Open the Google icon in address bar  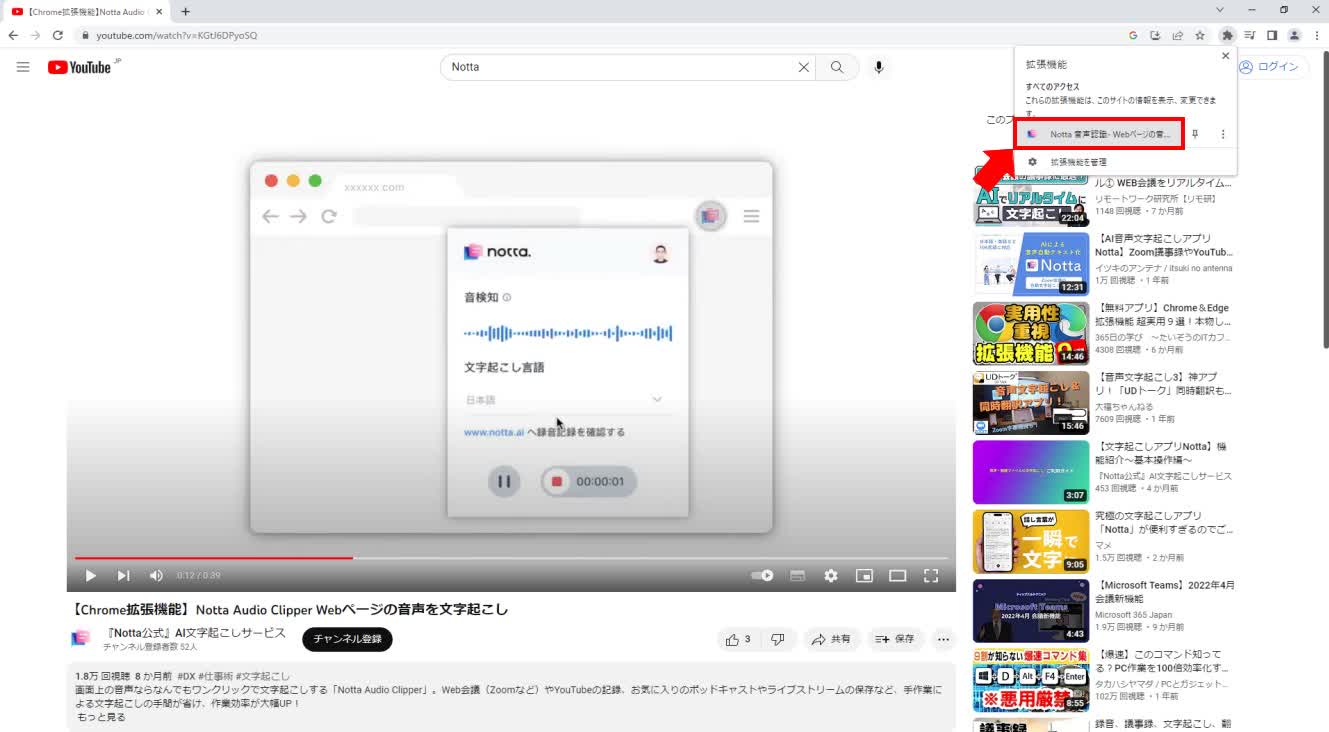[1133, 35]
